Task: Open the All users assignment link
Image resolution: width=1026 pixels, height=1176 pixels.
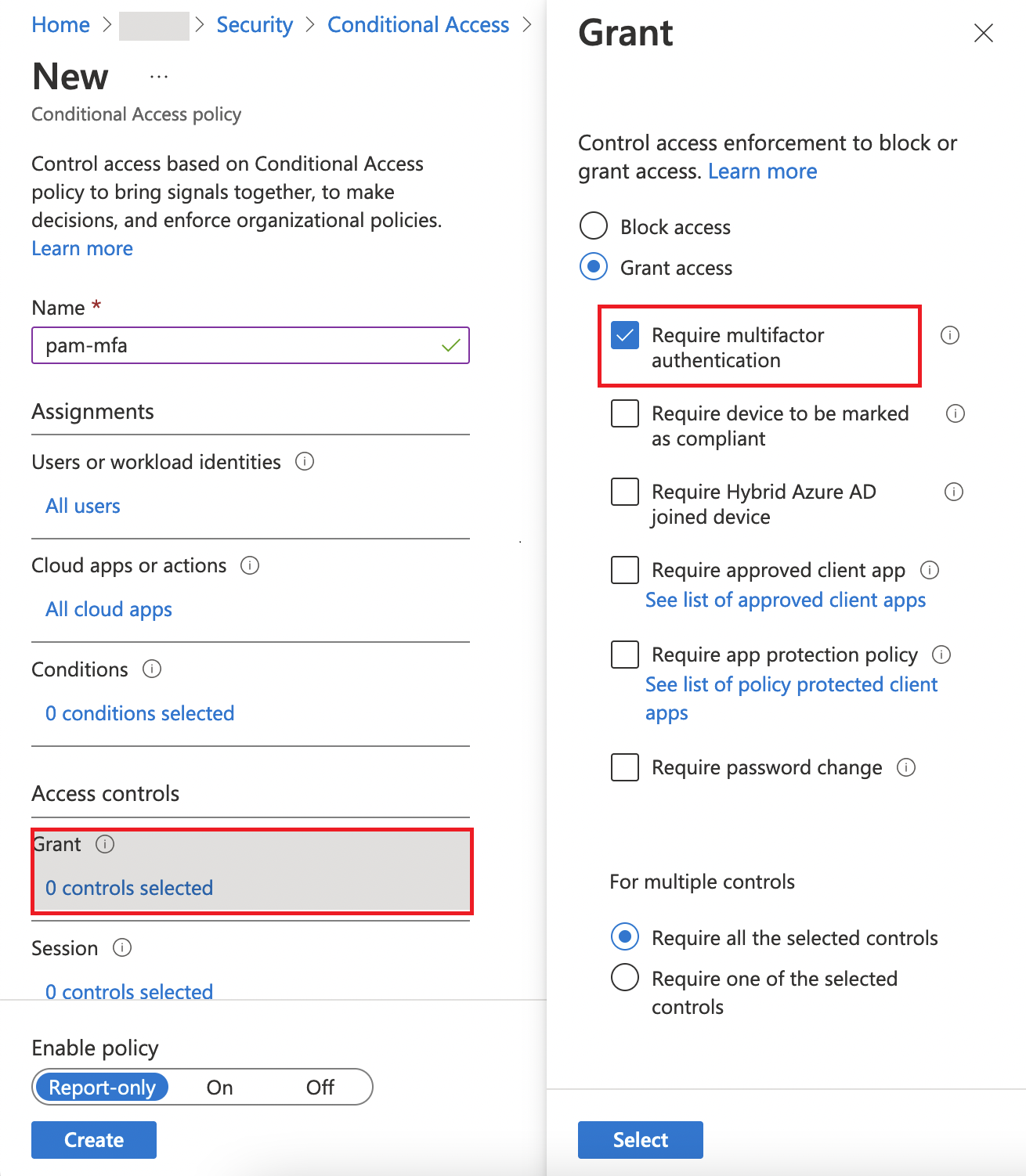Action: point(82,505)
